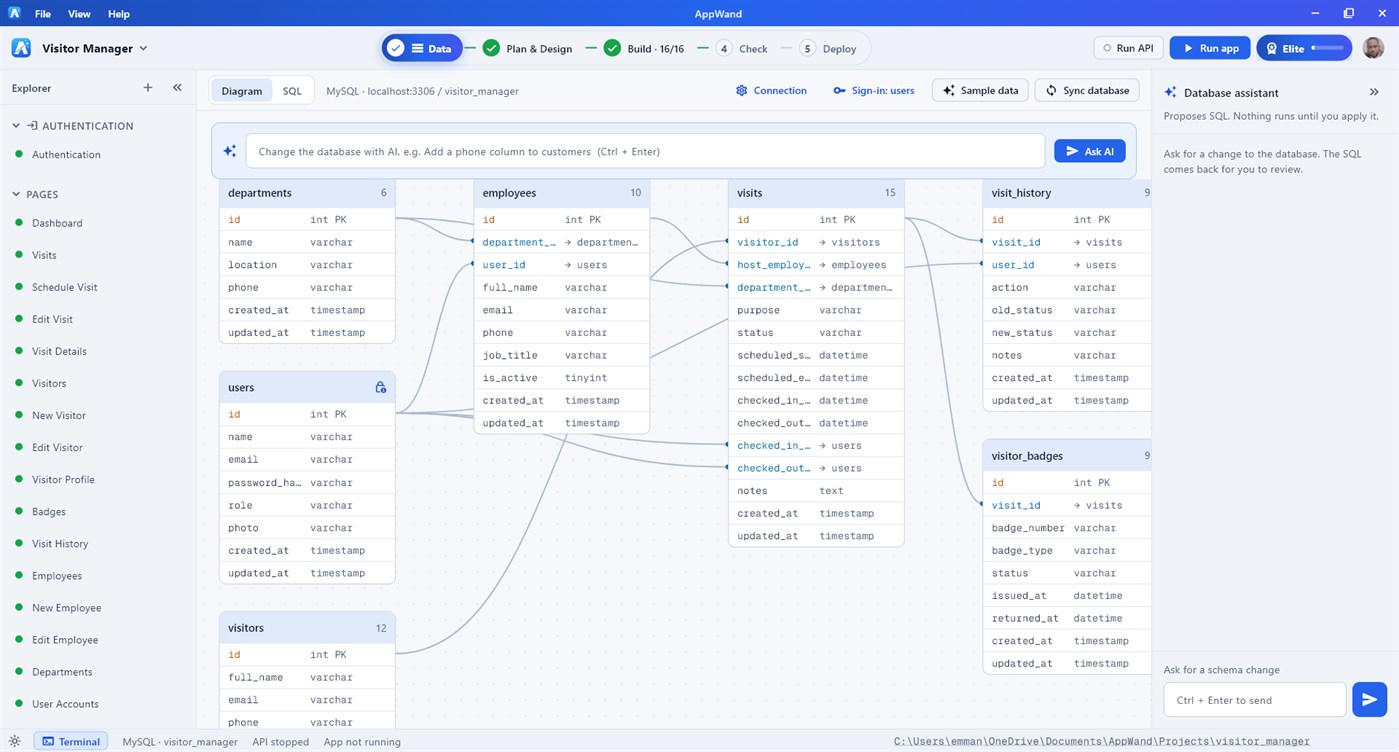
Task: Toggle the Terminal panel
Action: tap(71, 742)
